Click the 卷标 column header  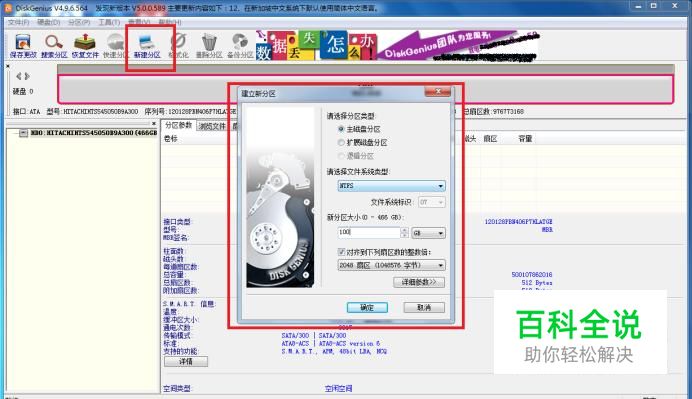(x=171, y=139)
